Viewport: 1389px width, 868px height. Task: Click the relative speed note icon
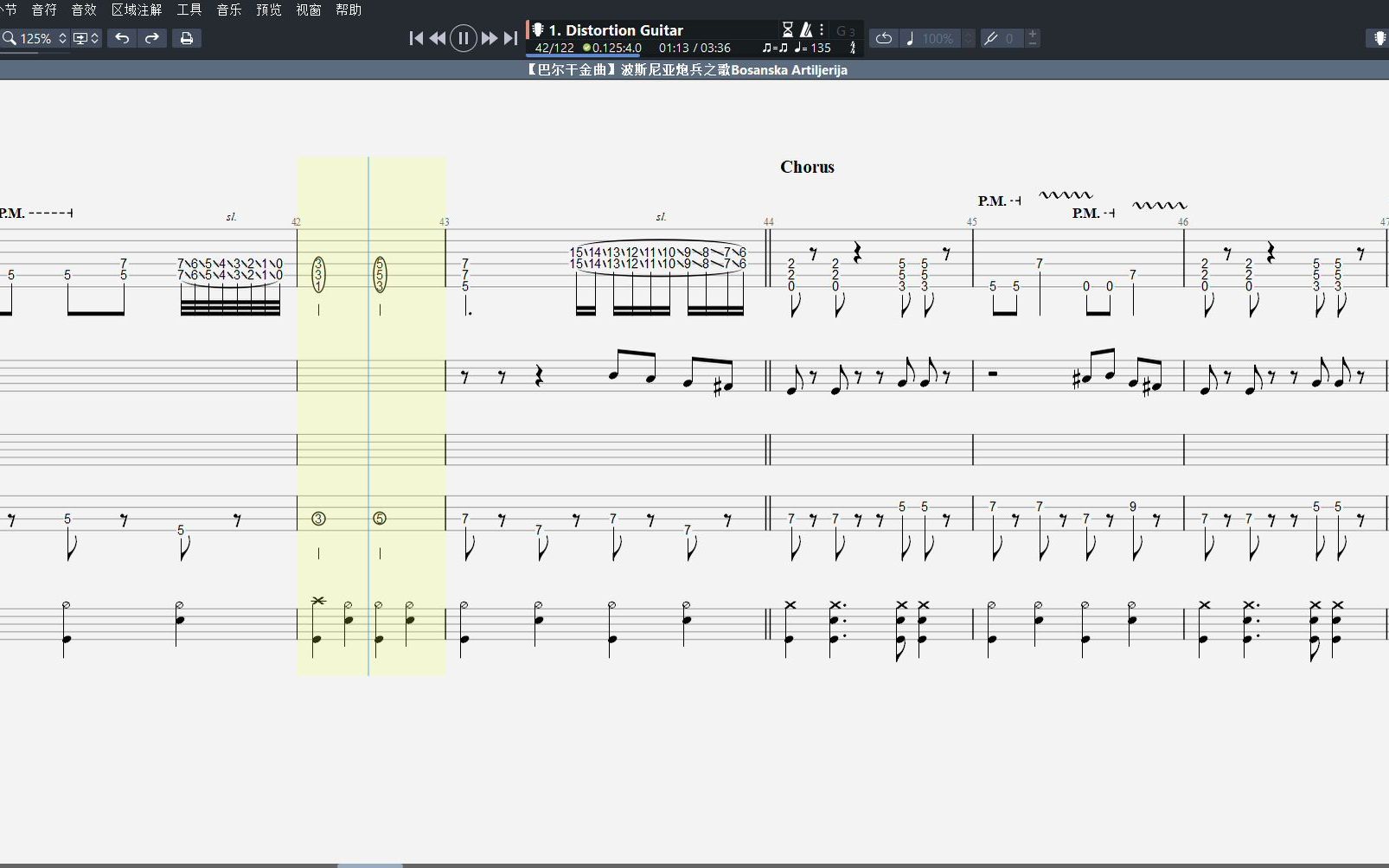click(x=910, y=38)
